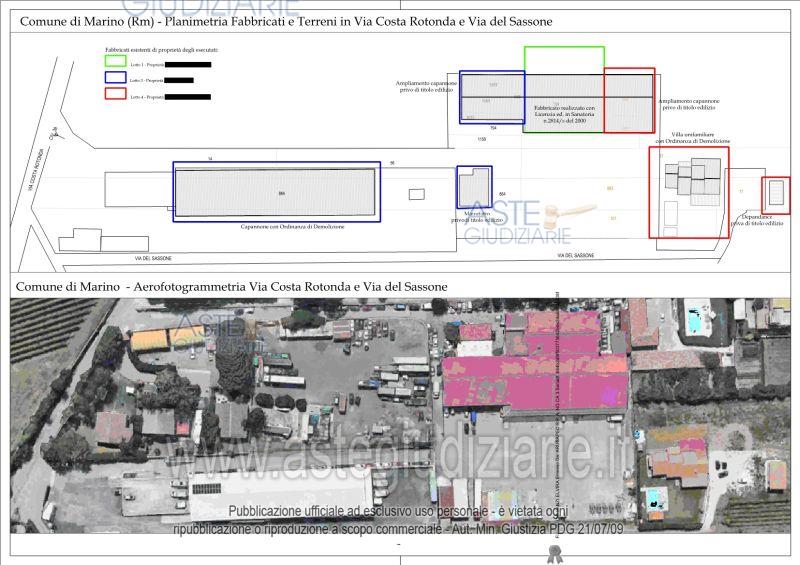Select the small blue-outlined Manufatto building
The height and width of the screenshot is (565, 800).
[474, 187]
